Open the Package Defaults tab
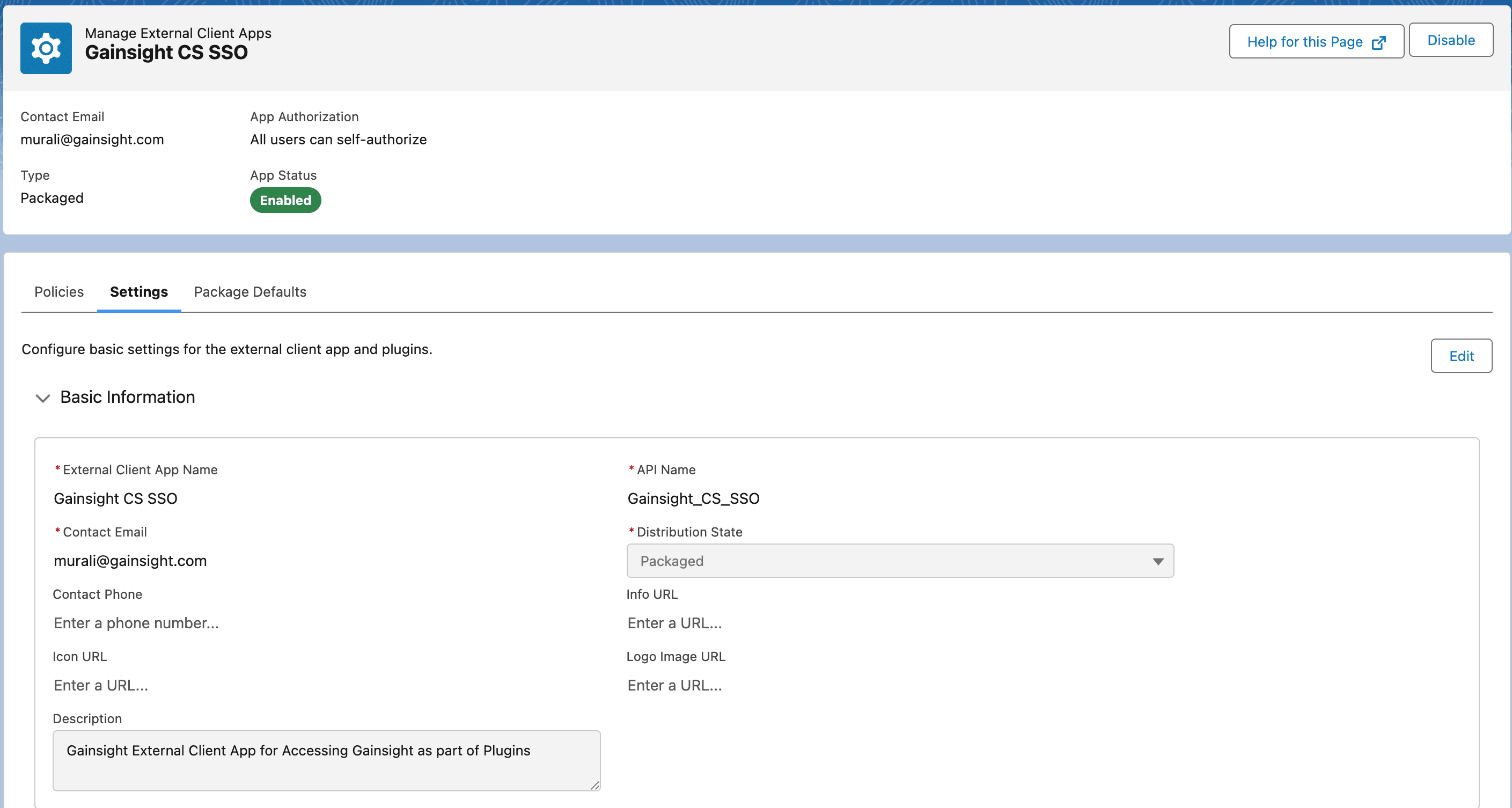The width and height of the screenshot is (1512, 808). click(250, 292)
